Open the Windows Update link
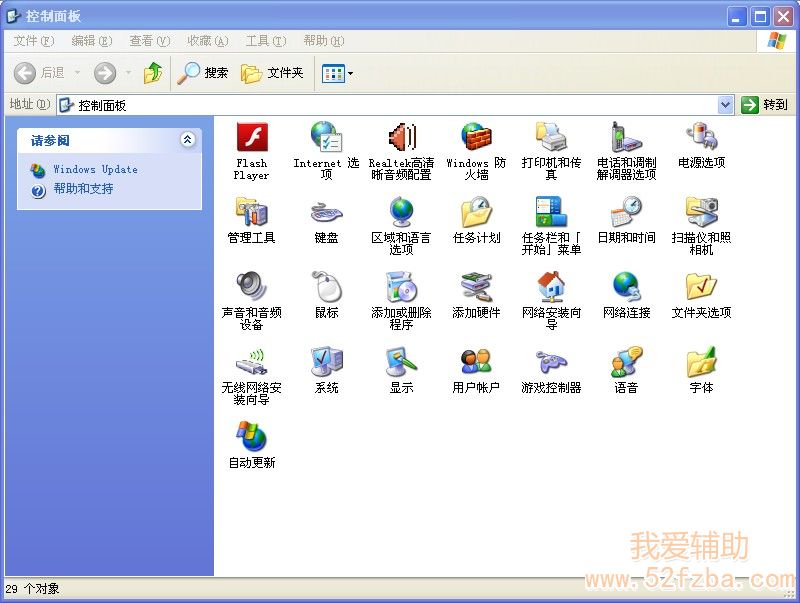800x603 pixels. pos(95,169)
